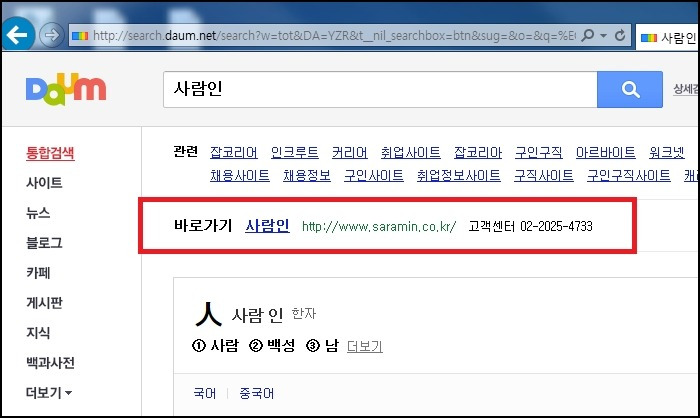Expand the 더보기 sidebar dropdown

[x=49, y=393]
